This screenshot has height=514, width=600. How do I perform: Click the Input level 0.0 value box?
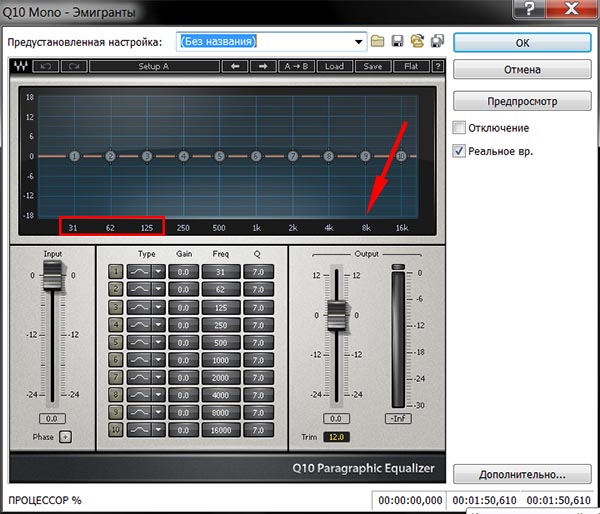pos(52,418)
